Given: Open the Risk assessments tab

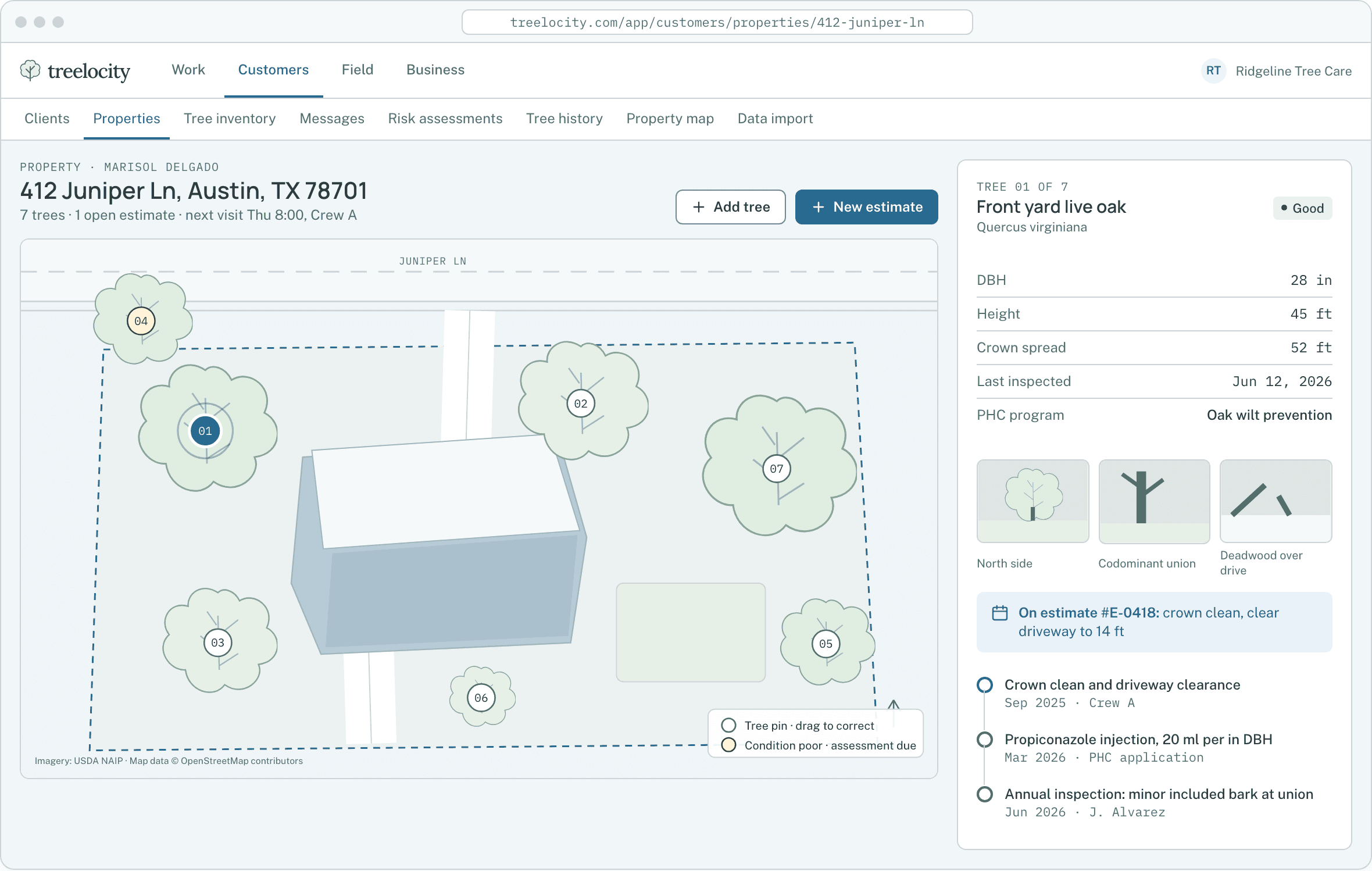Looking at the screenshot, I should [445, 119].
